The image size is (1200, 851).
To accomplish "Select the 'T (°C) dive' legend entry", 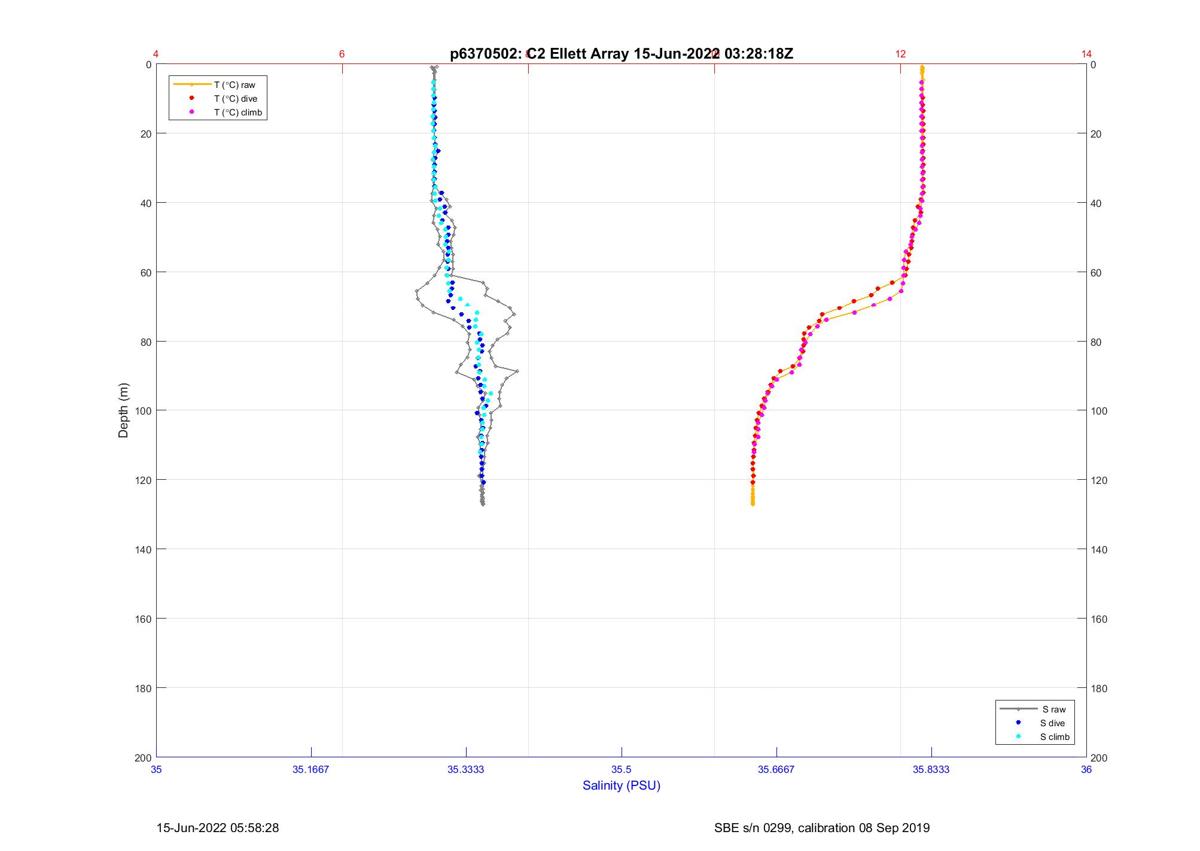I will click(219, 99).
